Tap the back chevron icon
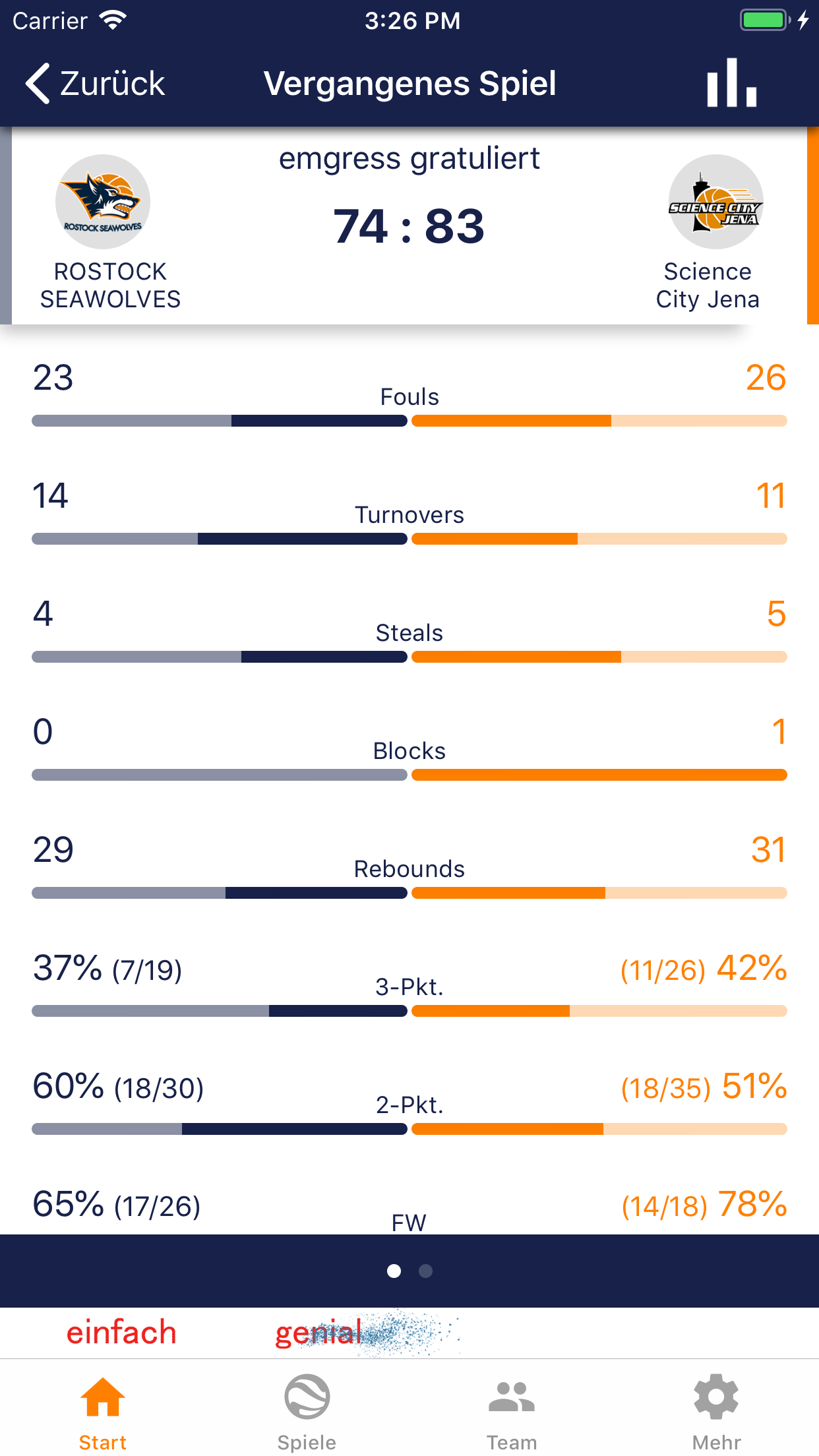The image size is (819, 1456). coord(38,84)
